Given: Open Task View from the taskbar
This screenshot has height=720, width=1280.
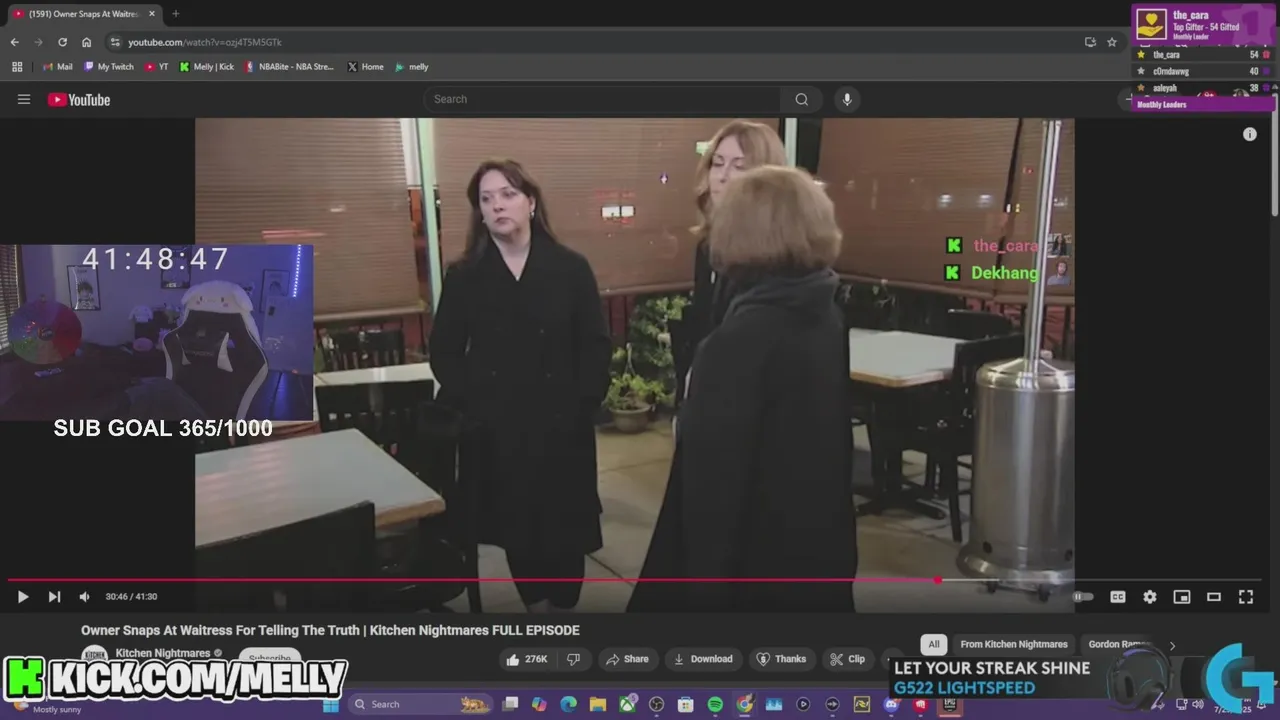Looking at the screenshot, I should [x=510, y=704].
